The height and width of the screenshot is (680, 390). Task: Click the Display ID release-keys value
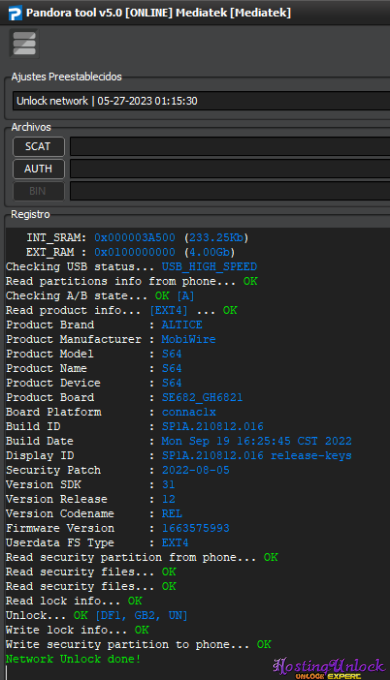coord(257,456)
